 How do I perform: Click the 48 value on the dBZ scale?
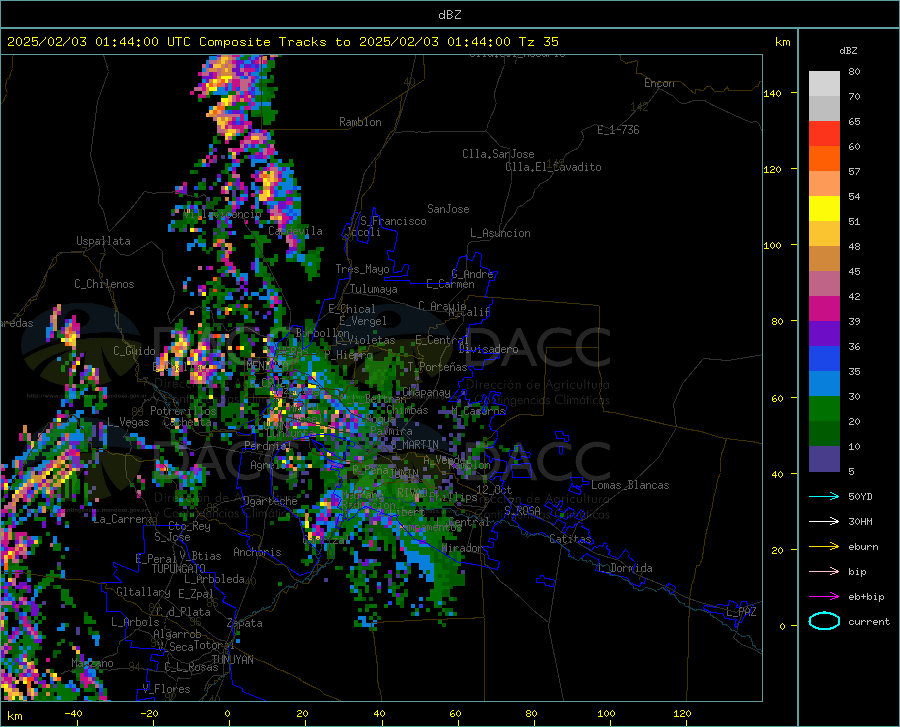854,247
